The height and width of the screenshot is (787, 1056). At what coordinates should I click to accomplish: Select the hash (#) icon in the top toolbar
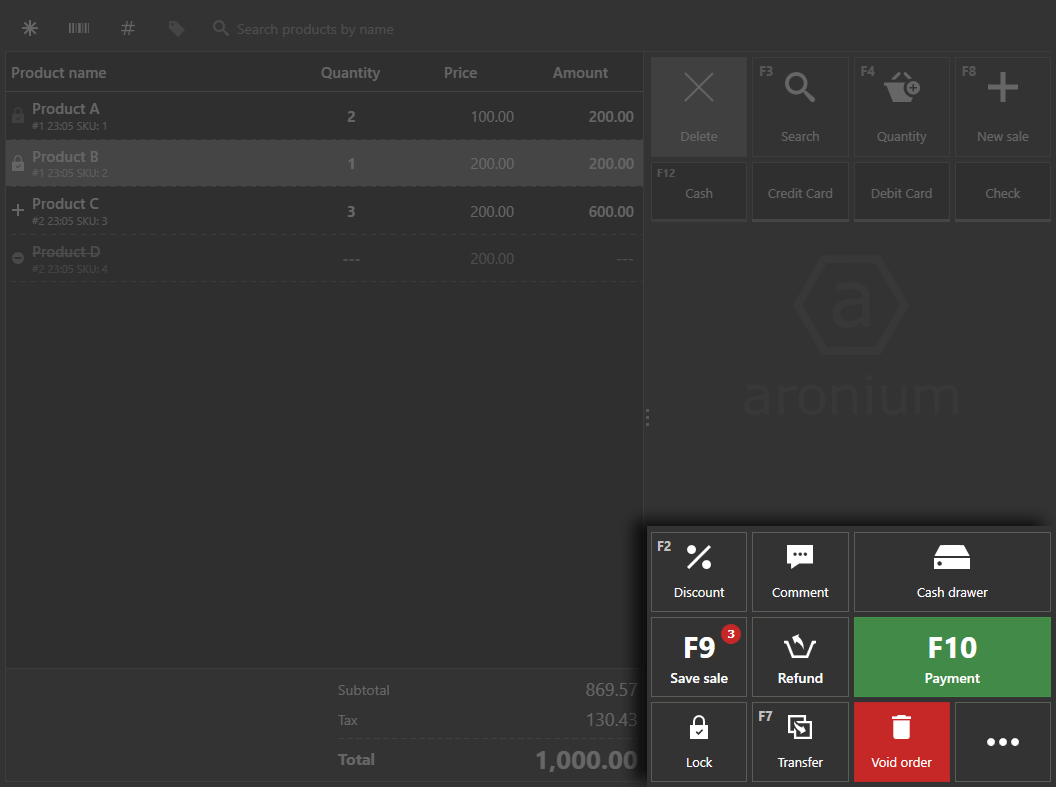click(127, 28)
